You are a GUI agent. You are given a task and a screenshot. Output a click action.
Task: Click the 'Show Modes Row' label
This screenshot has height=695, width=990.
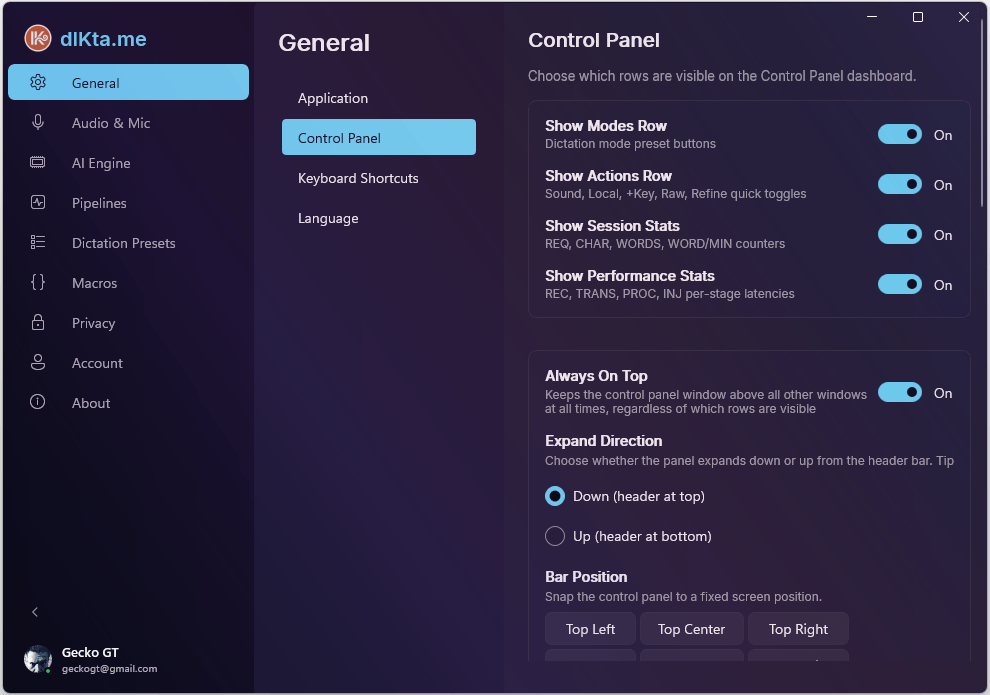coord(605,126)
